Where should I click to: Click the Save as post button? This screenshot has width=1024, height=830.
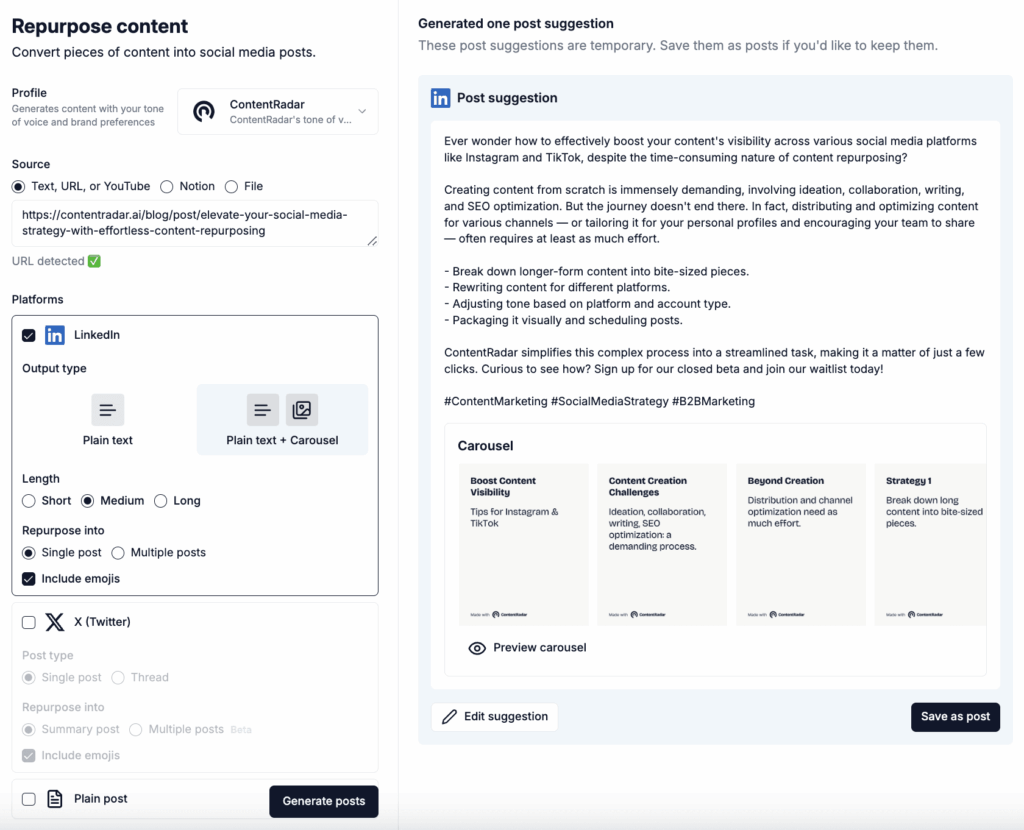(955, 717)
